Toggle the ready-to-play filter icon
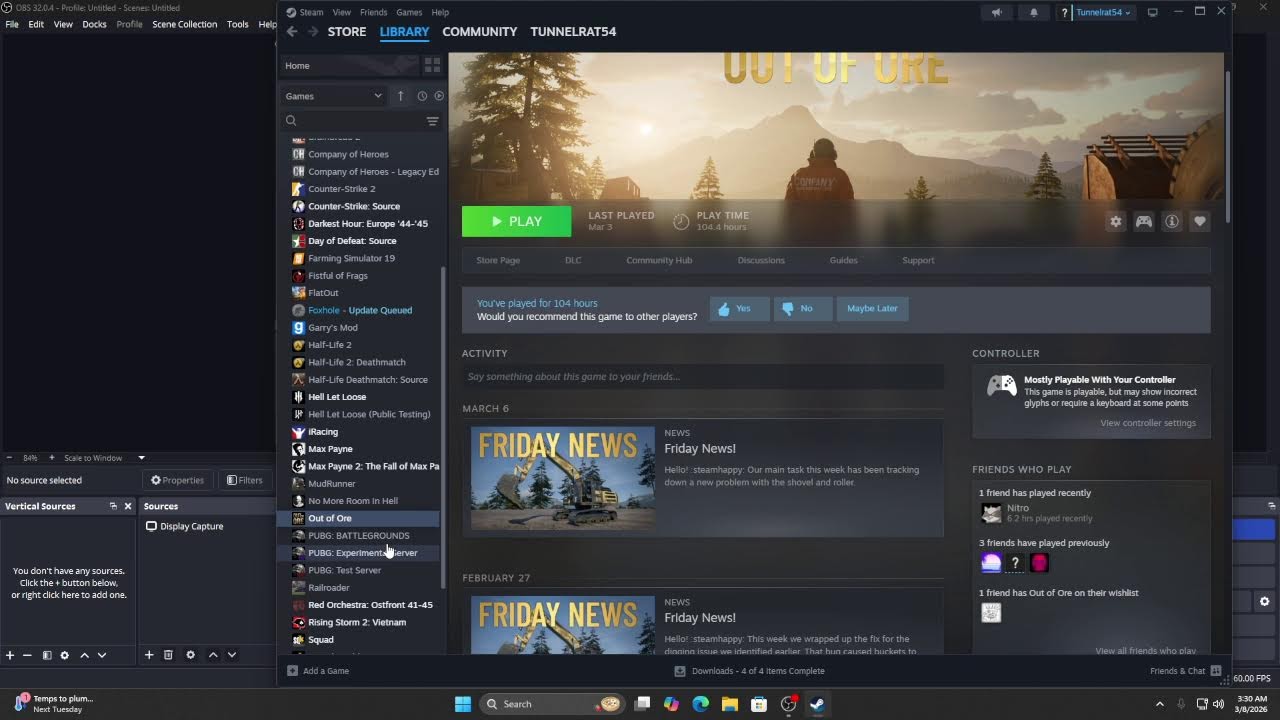Viewport: 1280px width, 720px height. tap(438, 96)
